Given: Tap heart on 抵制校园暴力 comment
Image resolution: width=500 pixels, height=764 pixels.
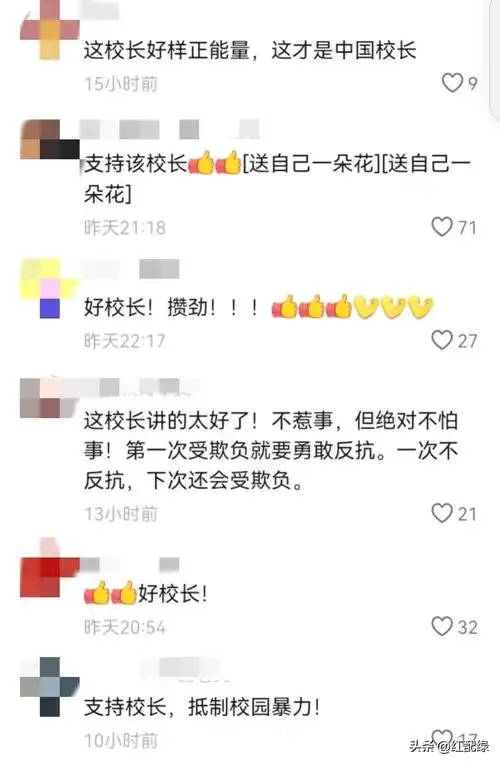Looking at the screenshot, I should (x=442, y=738).
